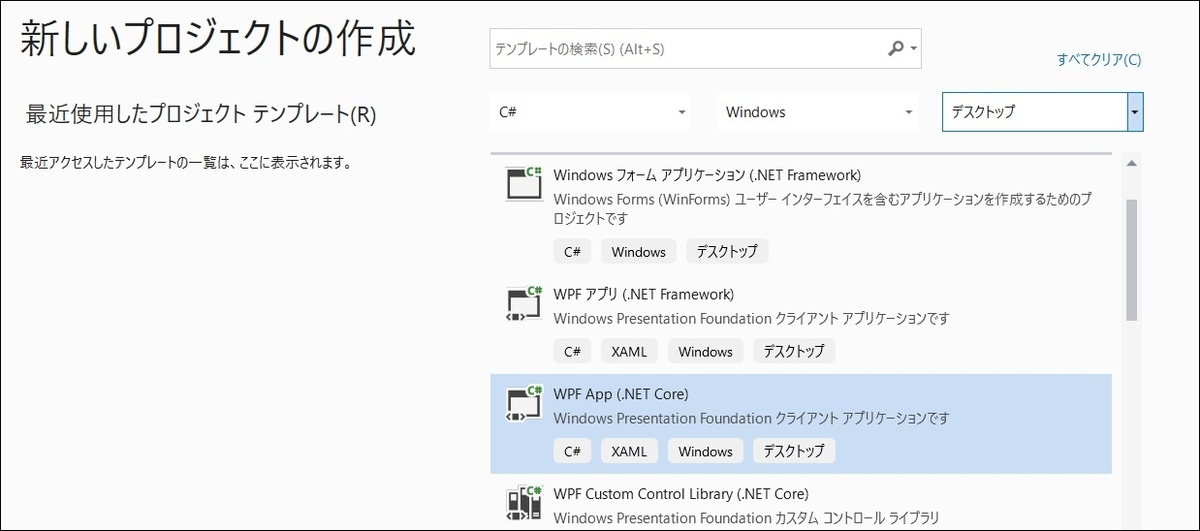This screenshot has height=531, width=1200.
Task: Click the カスタム コントロール ライブラリ description
Action: 746,518
